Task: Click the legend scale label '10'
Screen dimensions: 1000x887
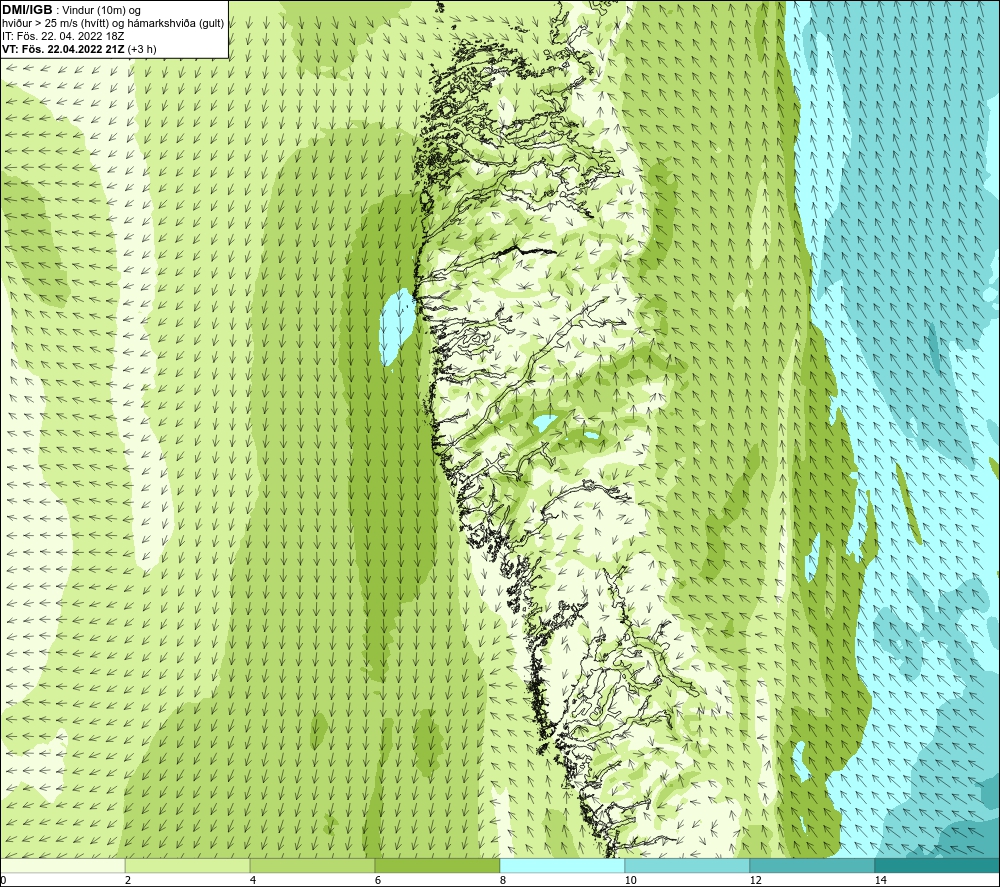Action: click(630, 881)
